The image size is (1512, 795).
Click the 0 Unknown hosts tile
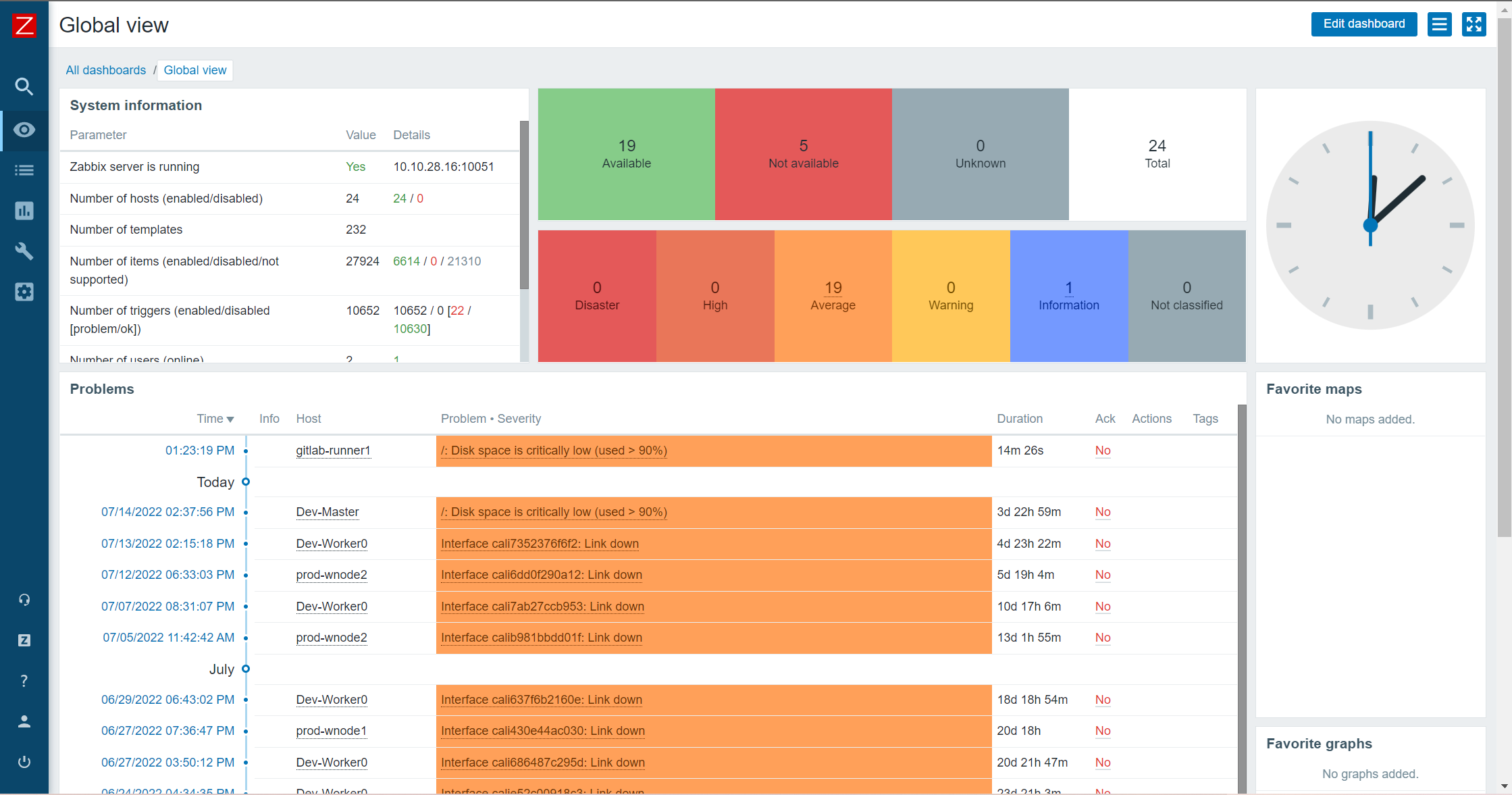click(x=981, y=154)
